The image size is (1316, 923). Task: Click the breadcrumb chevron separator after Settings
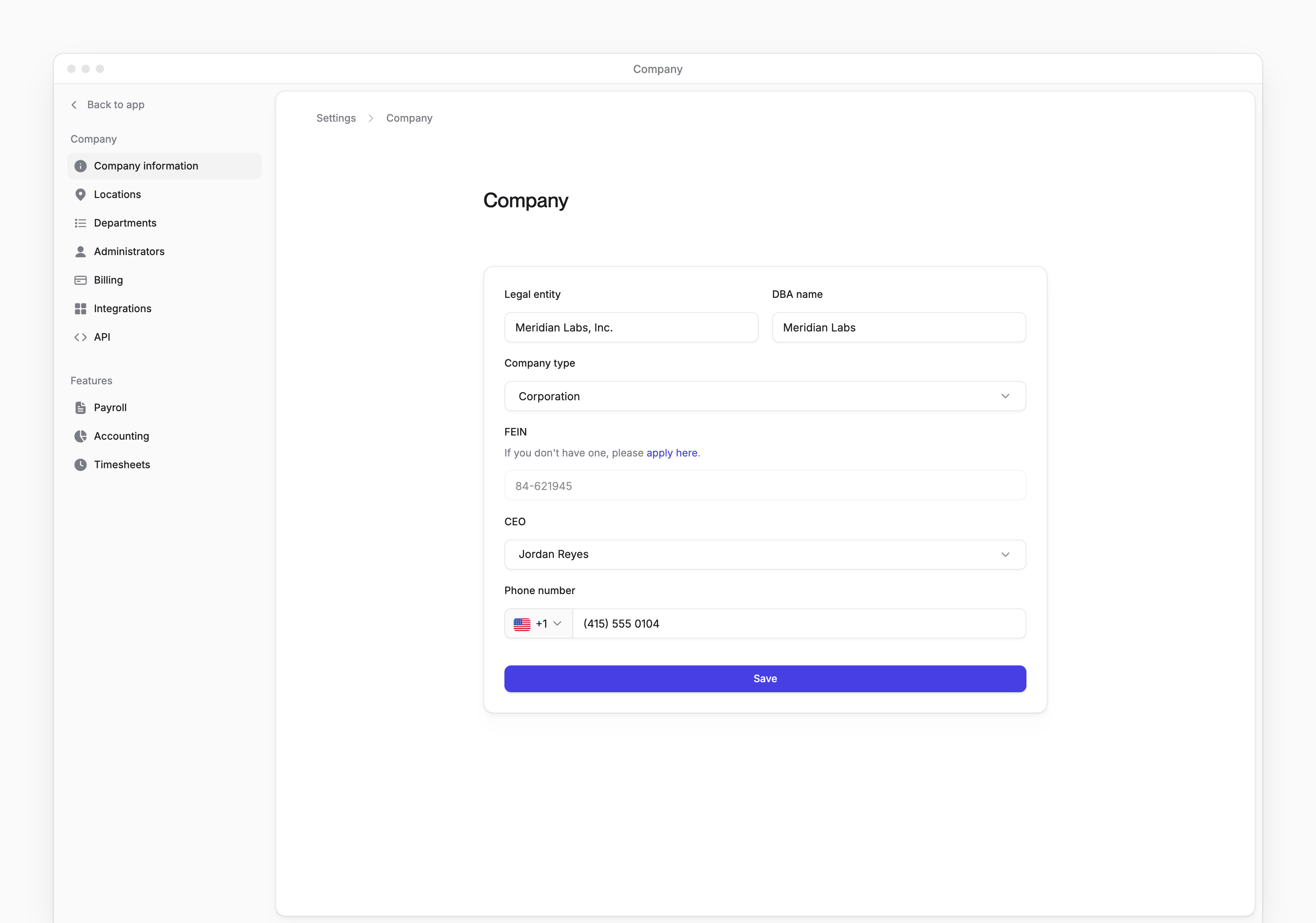pos(371,118)
